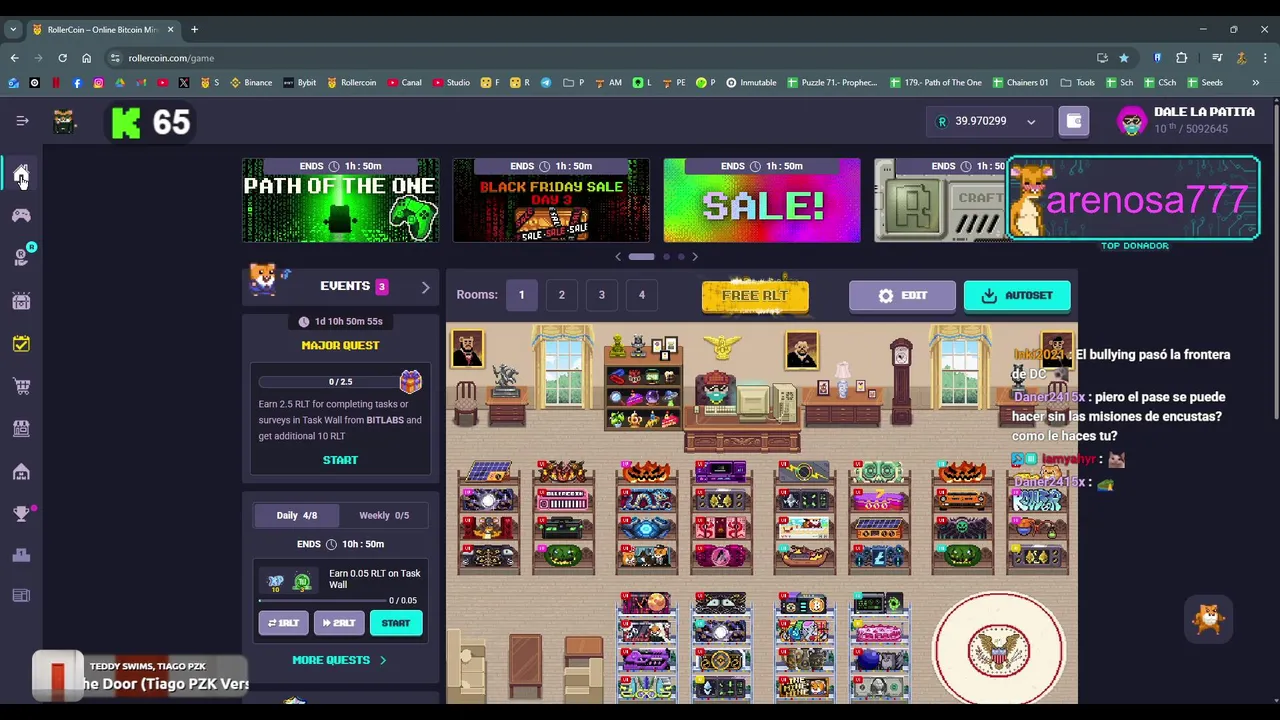Click the EDIT room button
Image resolution: width=1280 pixels, height=720 pixels.
(902, 296)
